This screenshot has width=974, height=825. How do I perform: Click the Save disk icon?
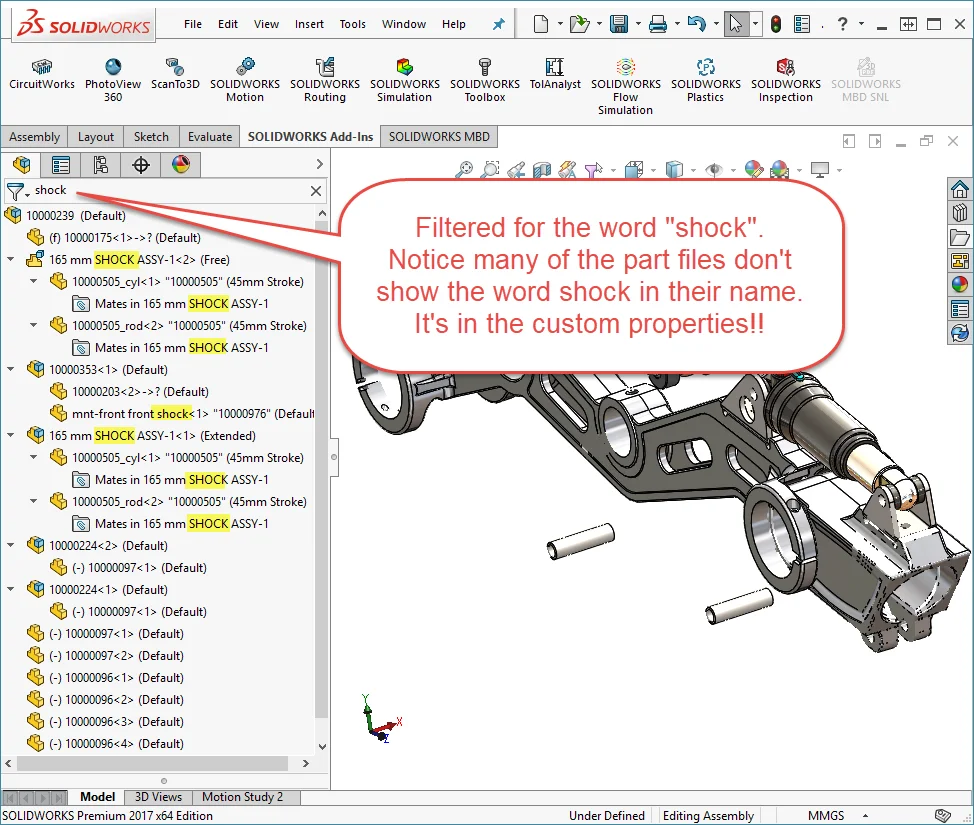point(619,24)
